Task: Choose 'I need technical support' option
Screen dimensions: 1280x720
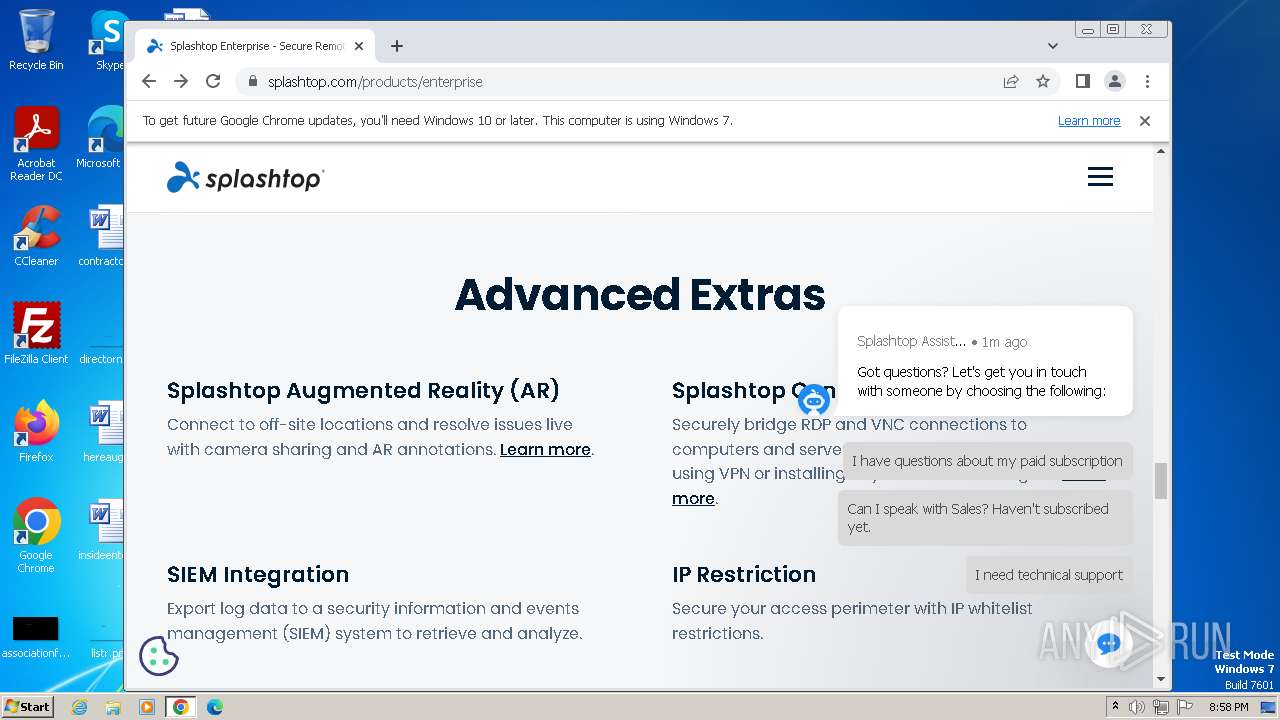Action: pos(1049,575)
